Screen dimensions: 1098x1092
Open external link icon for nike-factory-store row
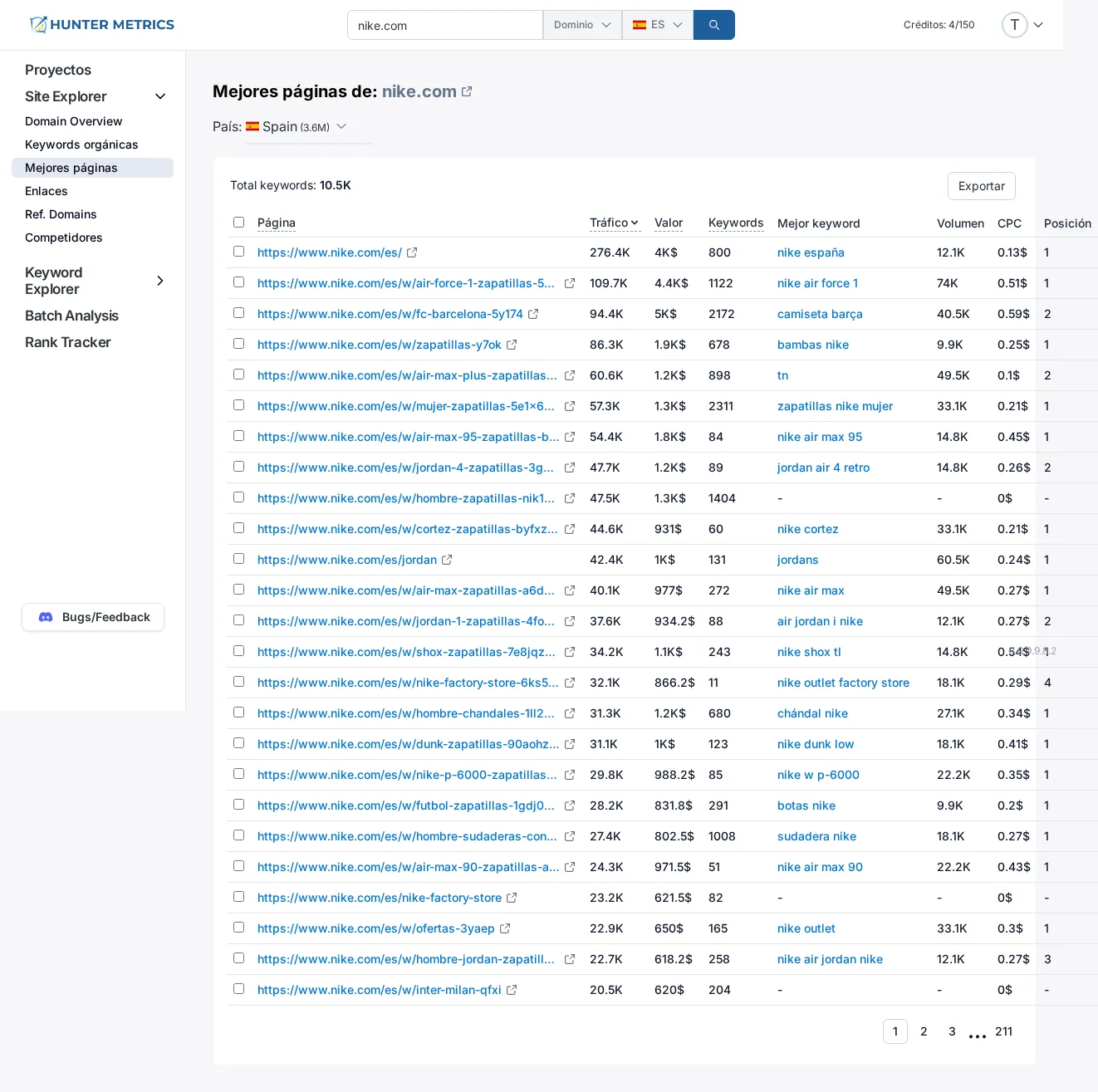[x=512, y=898]
